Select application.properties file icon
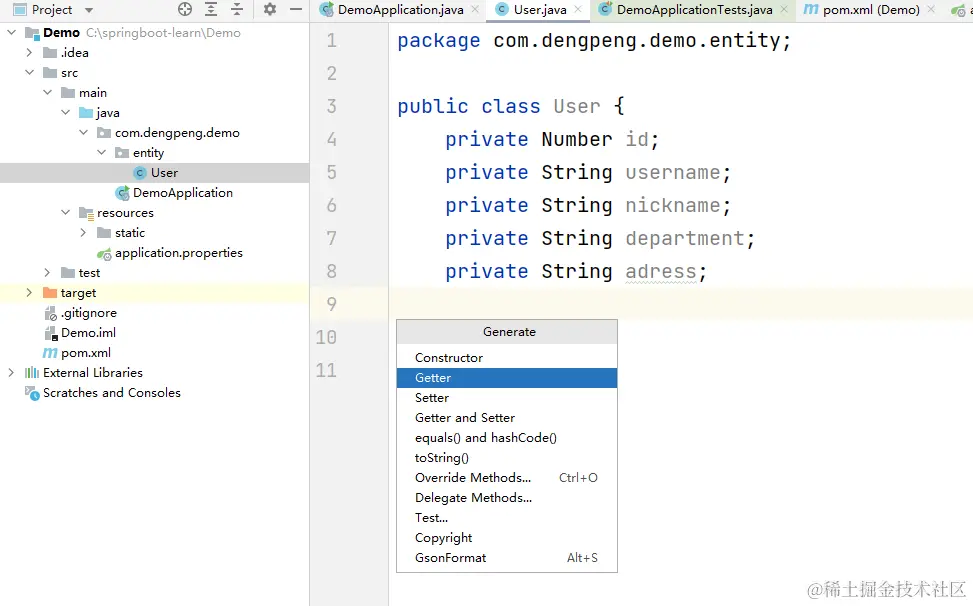The width and height of the screenshot is (973, 606). click(104, 253)
